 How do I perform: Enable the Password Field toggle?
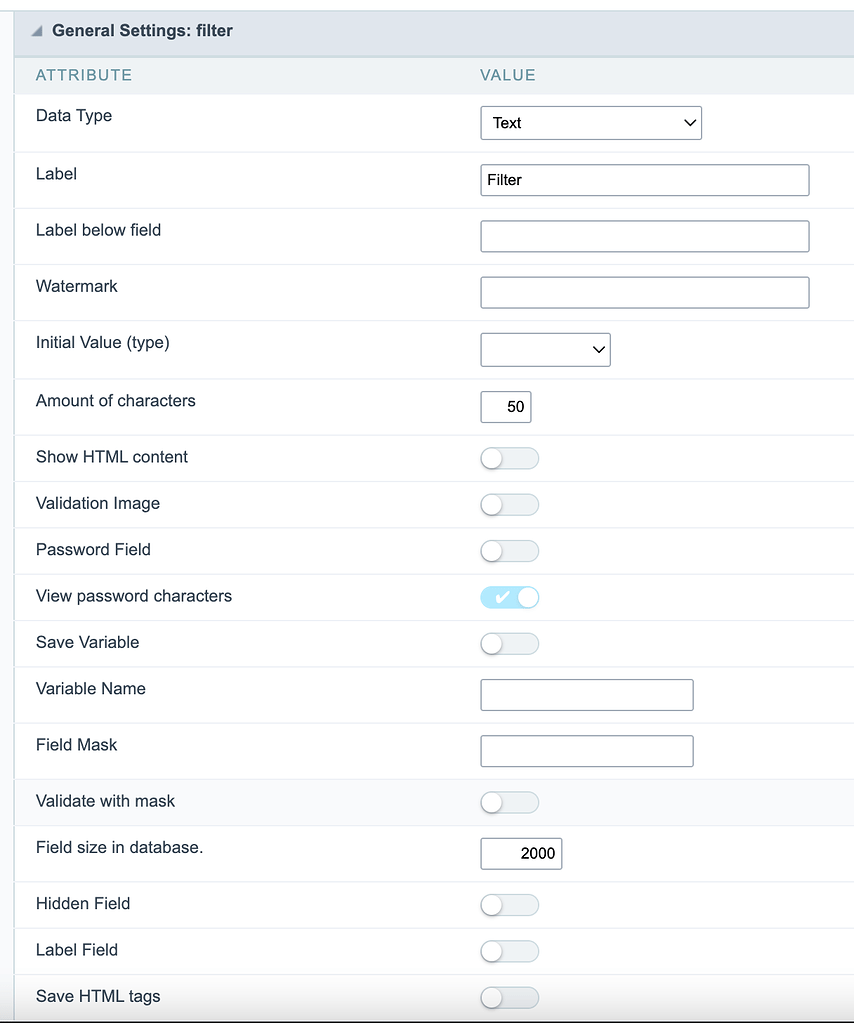(510, 551)
